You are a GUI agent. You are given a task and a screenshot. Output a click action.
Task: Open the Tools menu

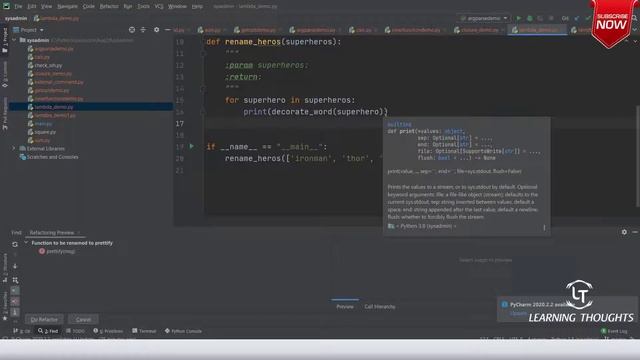pyautogui.click(x=143, y=7)
